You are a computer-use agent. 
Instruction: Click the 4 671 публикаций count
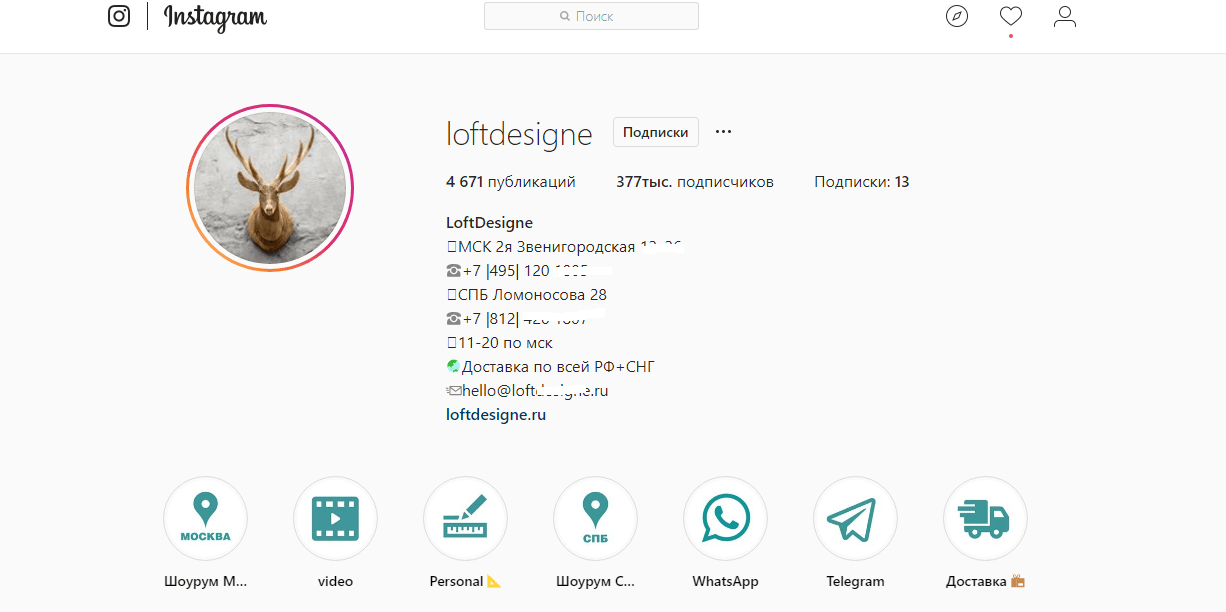[511, 182]
